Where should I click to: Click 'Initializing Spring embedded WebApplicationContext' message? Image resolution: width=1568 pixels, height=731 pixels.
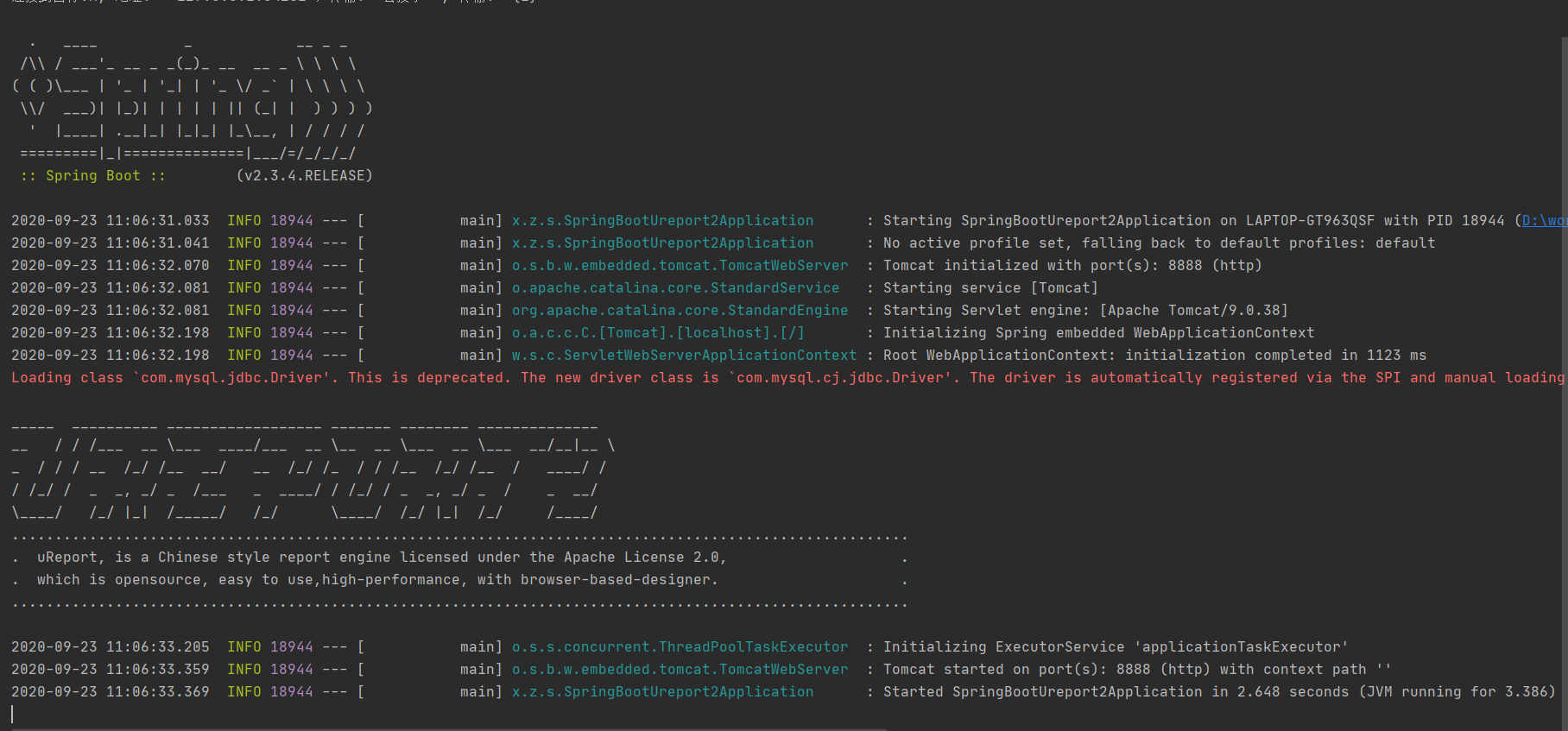[x=1098, y=333]
